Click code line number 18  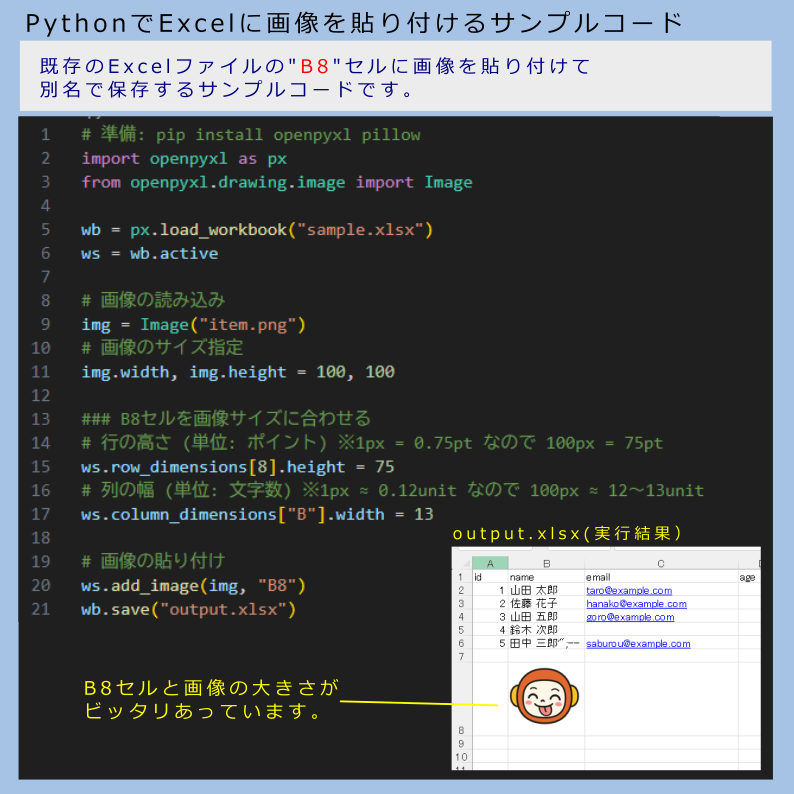pos(41,538)
